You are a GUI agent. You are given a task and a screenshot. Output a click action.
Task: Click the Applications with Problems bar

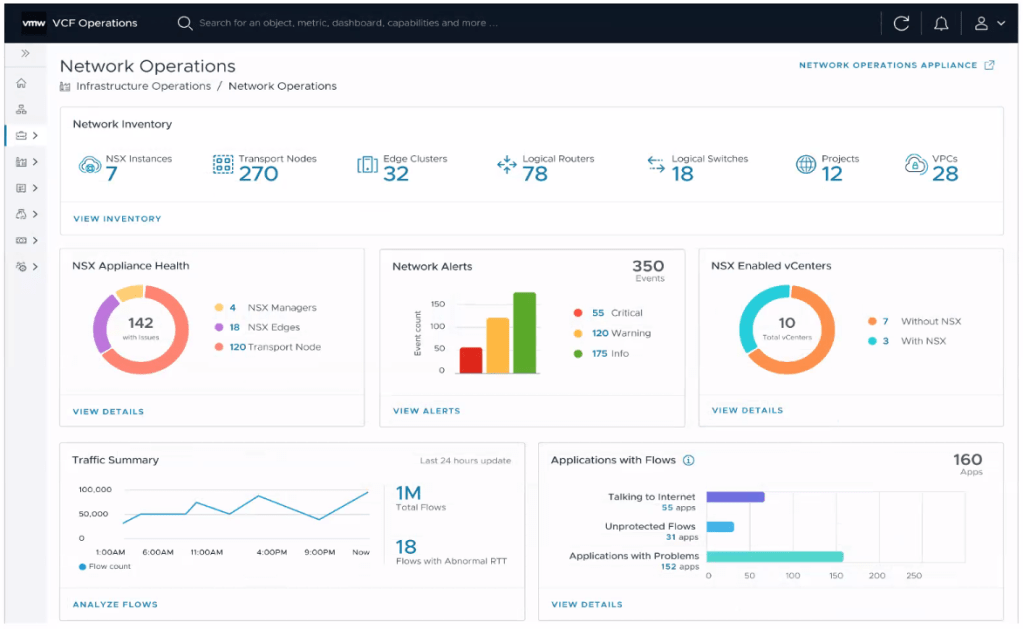pyautogui.click(x=775, y=557)
